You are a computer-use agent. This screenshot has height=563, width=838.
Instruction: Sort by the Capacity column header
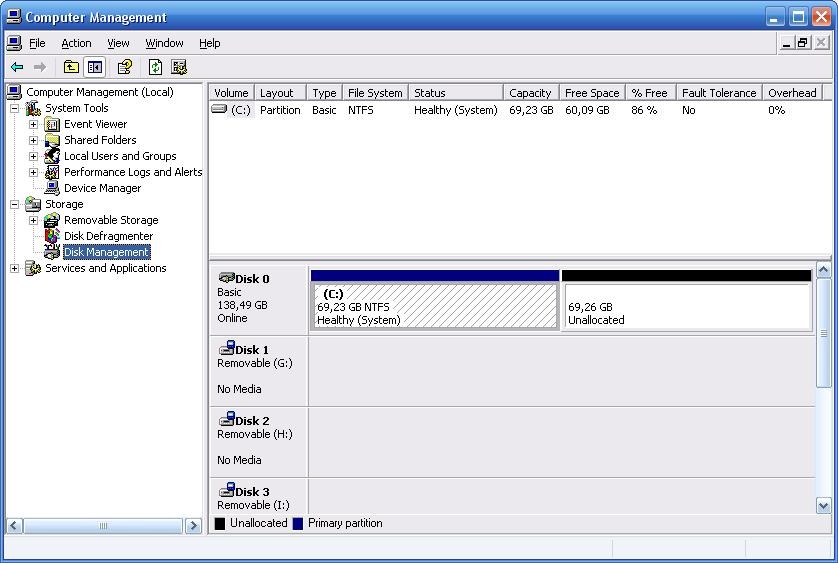pyautogui.click(x=531, y=93)
